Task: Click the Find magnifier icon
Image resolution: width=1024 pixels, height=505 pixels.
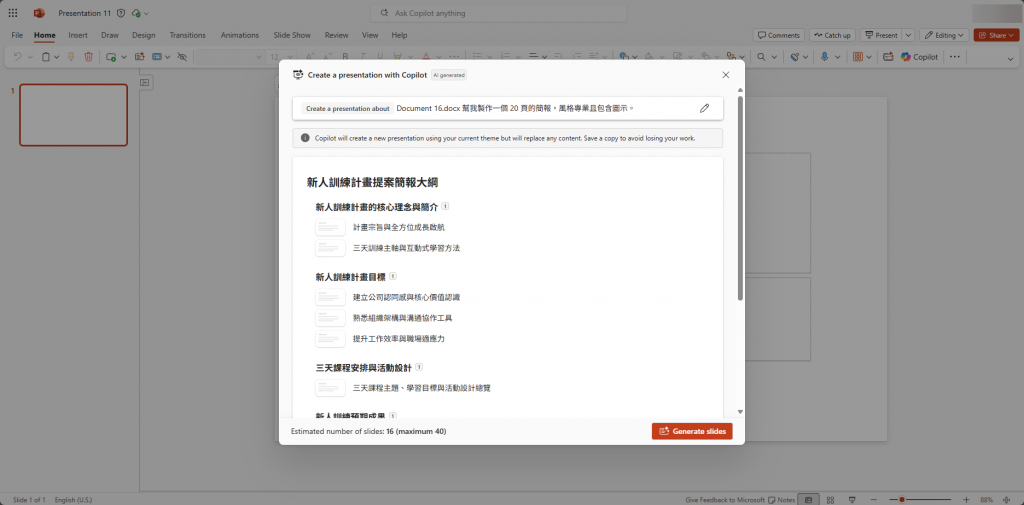Action: 761,57
